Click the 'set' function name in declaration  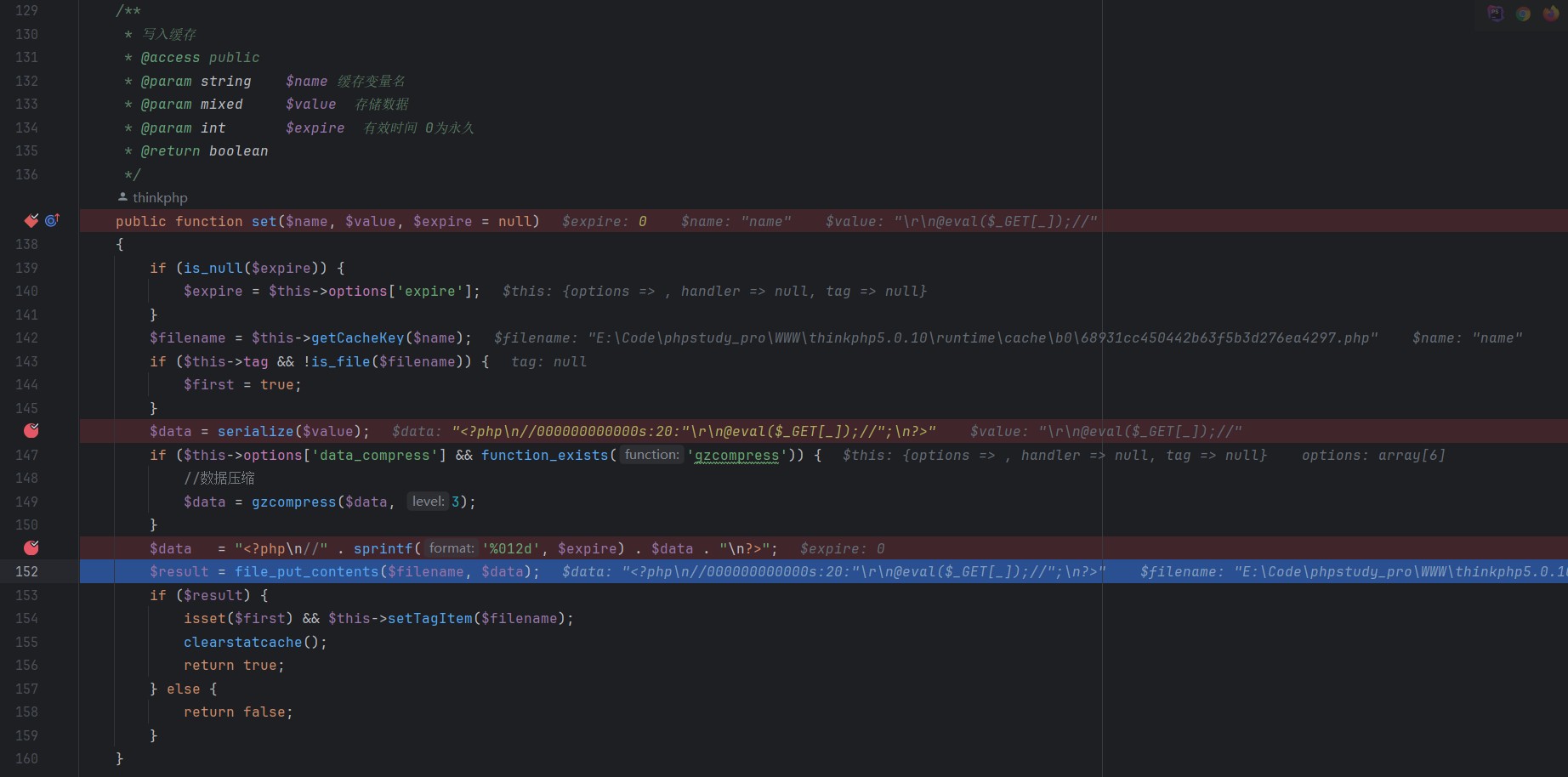tap(264, 221)
